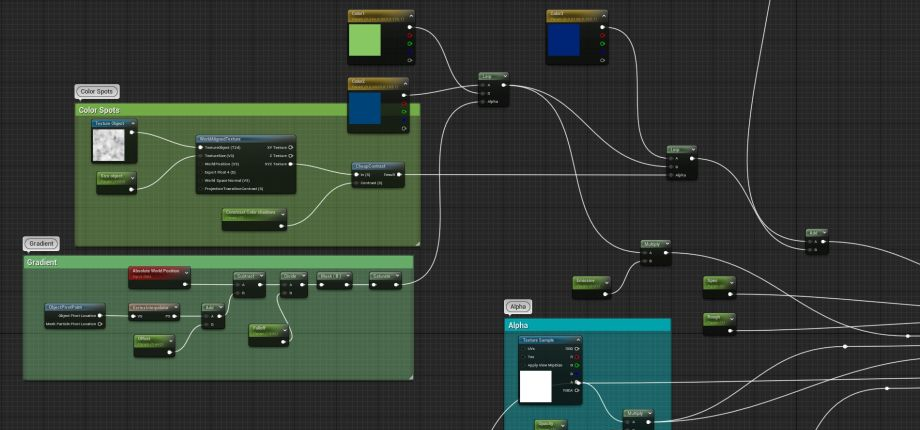This screenshot has width=920, height=430.
Task: Click the Color3 node dark blue swatch
Action: (x=564, y=40)
